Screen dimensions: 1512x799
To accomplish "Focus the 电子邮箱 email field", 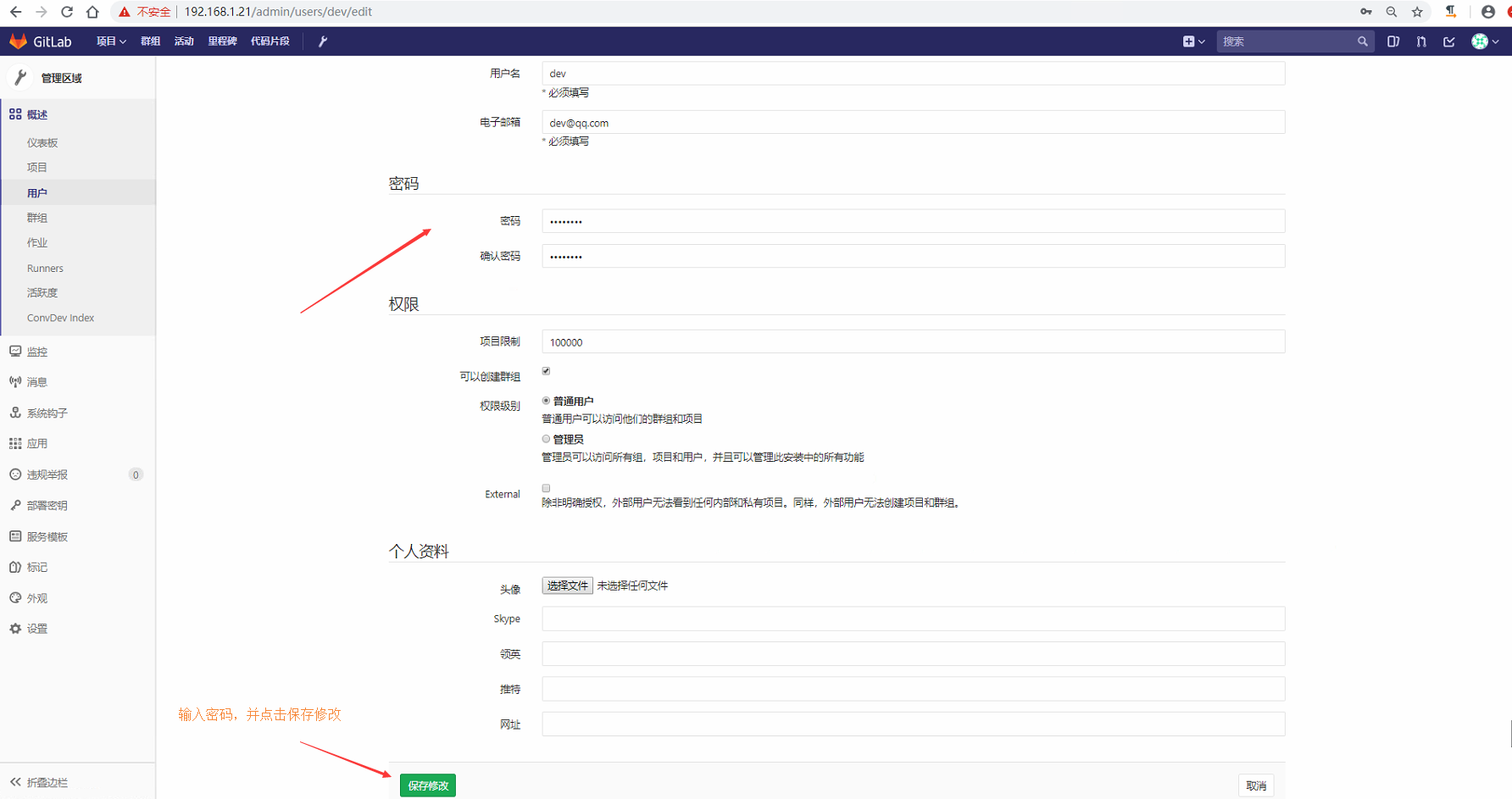I will click(x=914, y=123).
